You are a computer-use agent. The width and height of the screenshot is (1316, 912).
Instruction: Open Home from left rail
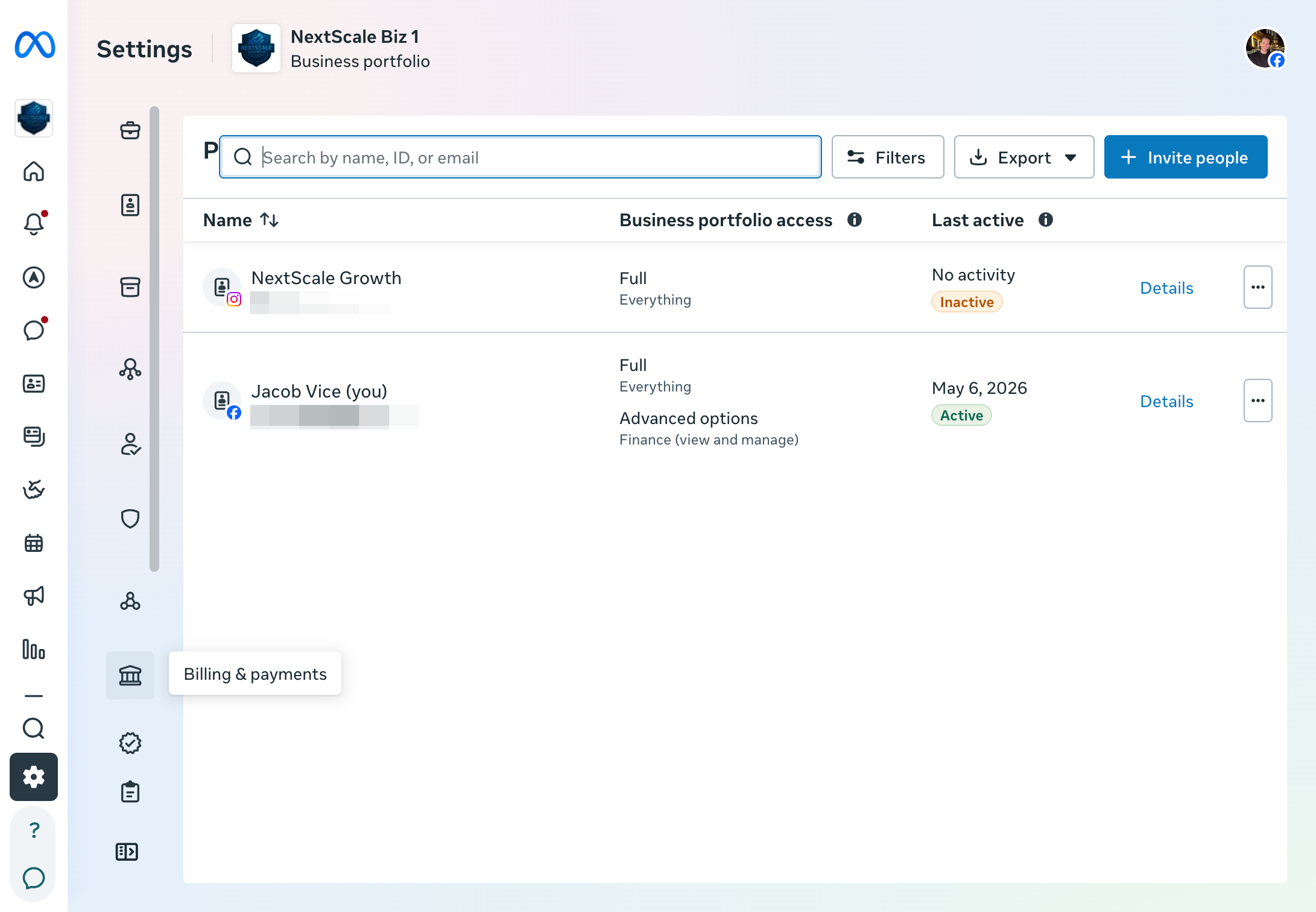(x=34, y=171)
